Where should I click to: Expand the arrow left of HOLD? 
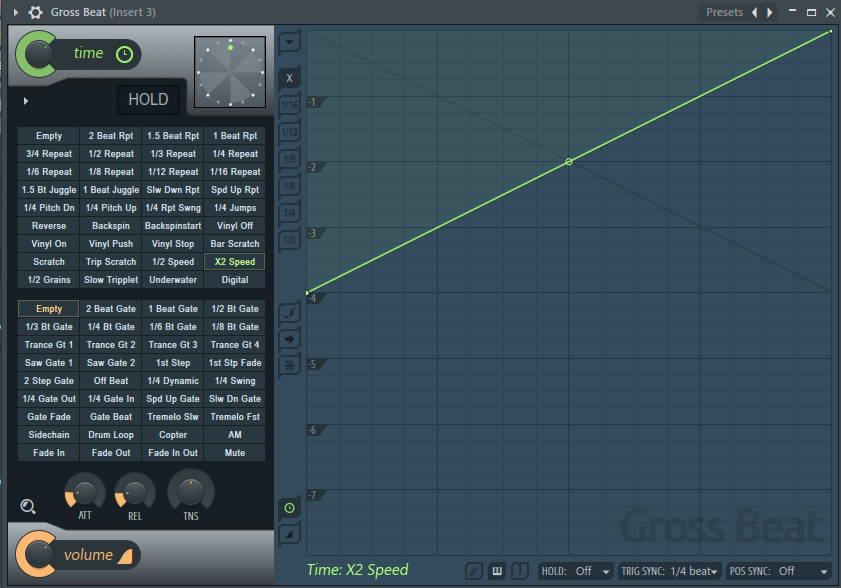(26, 101)
